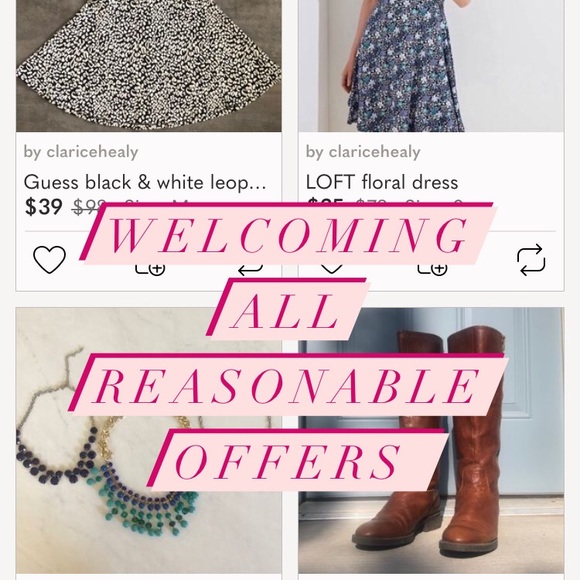The height and width of the screenshot is (580, 580).
Task: Open claricehealy profile from Guess listing
Action: (x=81, y=152)
